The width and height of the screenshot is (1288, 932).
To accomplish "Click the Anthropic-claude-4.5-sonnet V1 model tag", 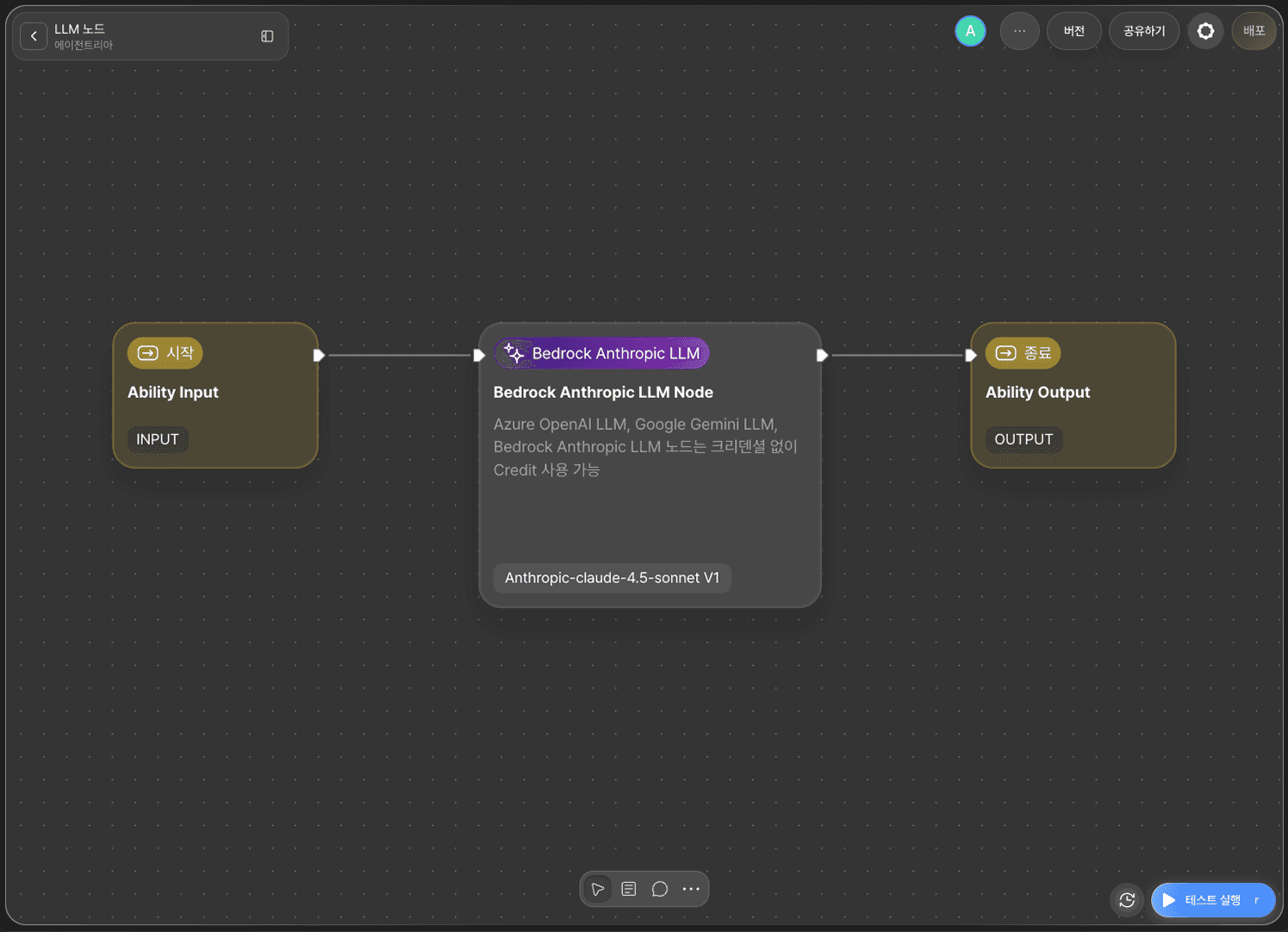I will 612,578.
